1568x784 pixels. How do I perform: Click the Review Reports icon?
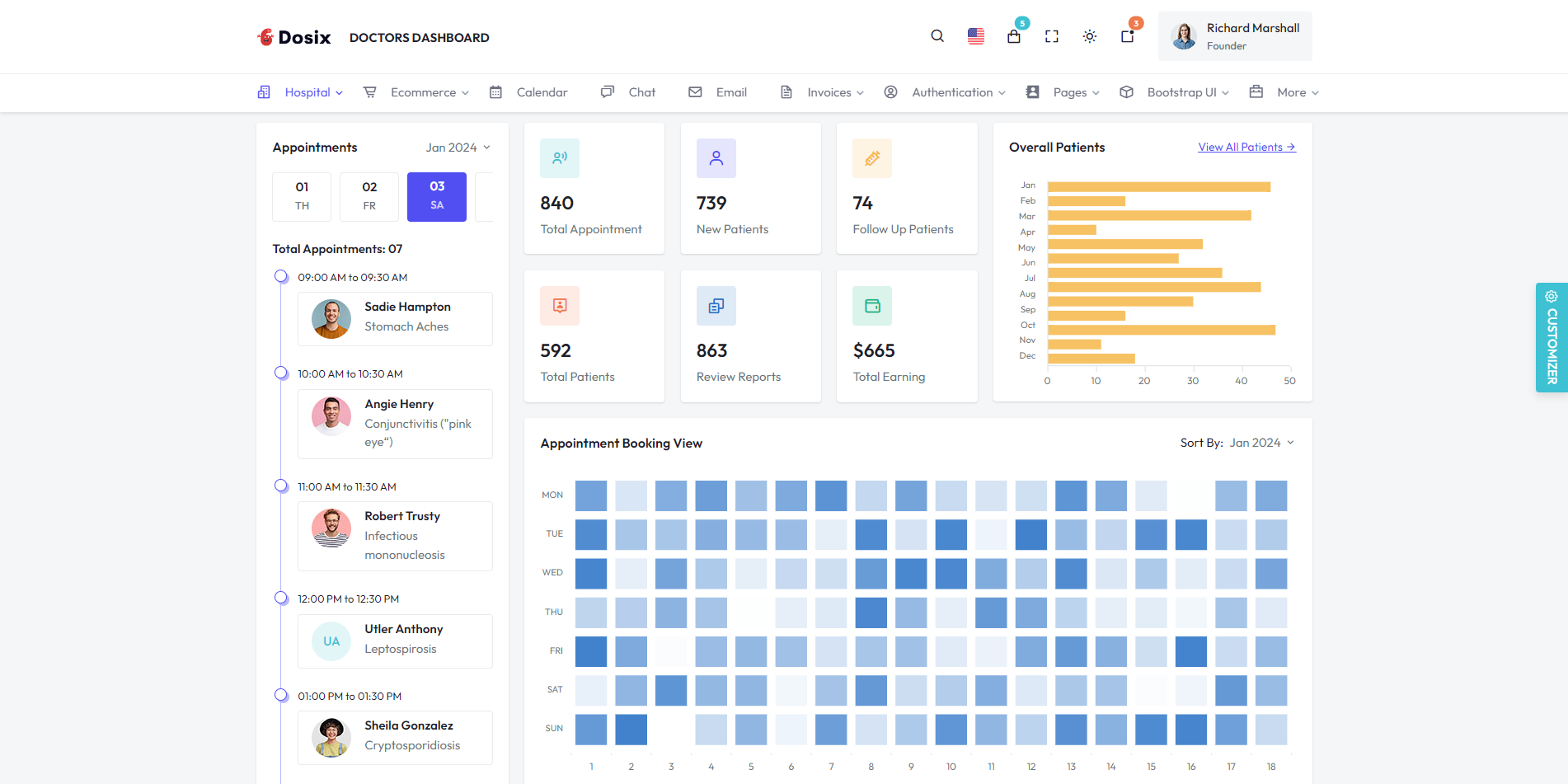tap(716, 306)
